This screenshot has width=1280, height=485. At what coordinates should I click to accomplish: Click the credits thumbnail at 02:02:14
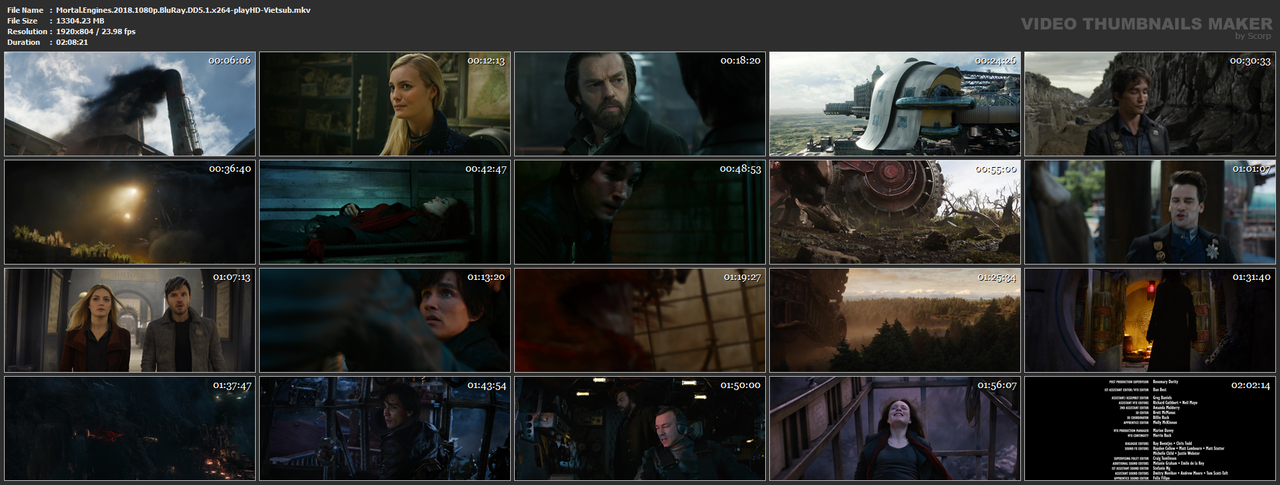click(x=1150, y=427)
